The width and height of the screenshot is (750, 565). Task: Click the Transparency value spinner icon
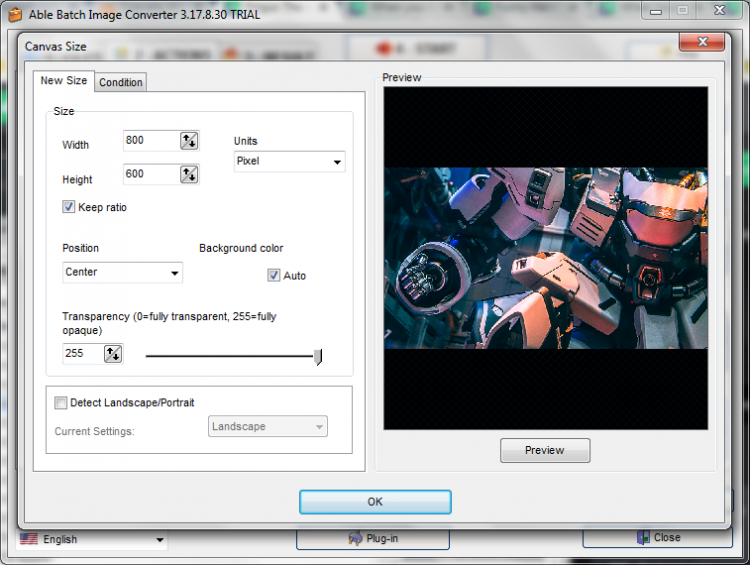click(x=113, y=354)
